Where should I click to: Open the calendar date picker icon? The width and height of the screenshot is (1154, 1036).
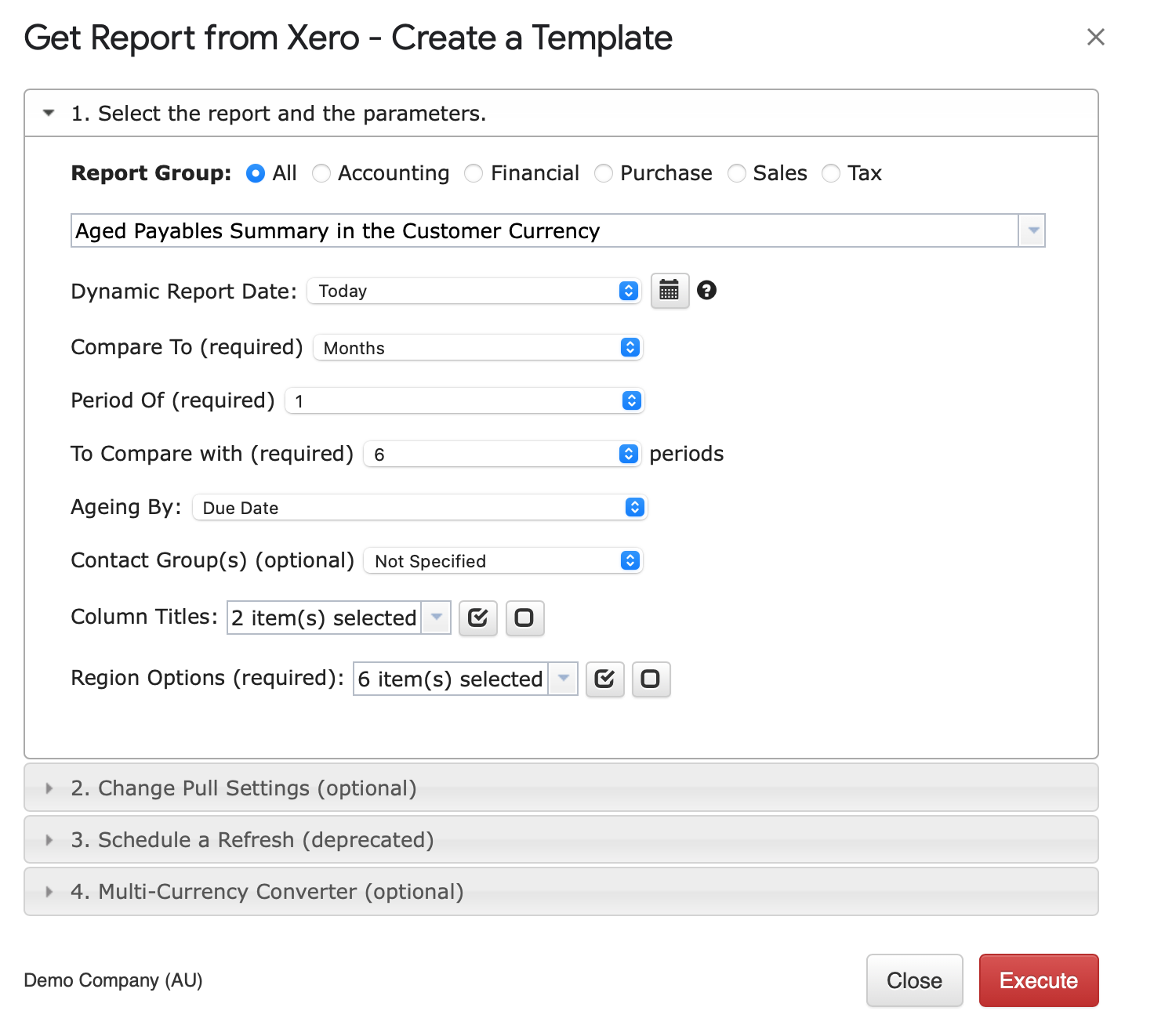(x=670, y=291)
